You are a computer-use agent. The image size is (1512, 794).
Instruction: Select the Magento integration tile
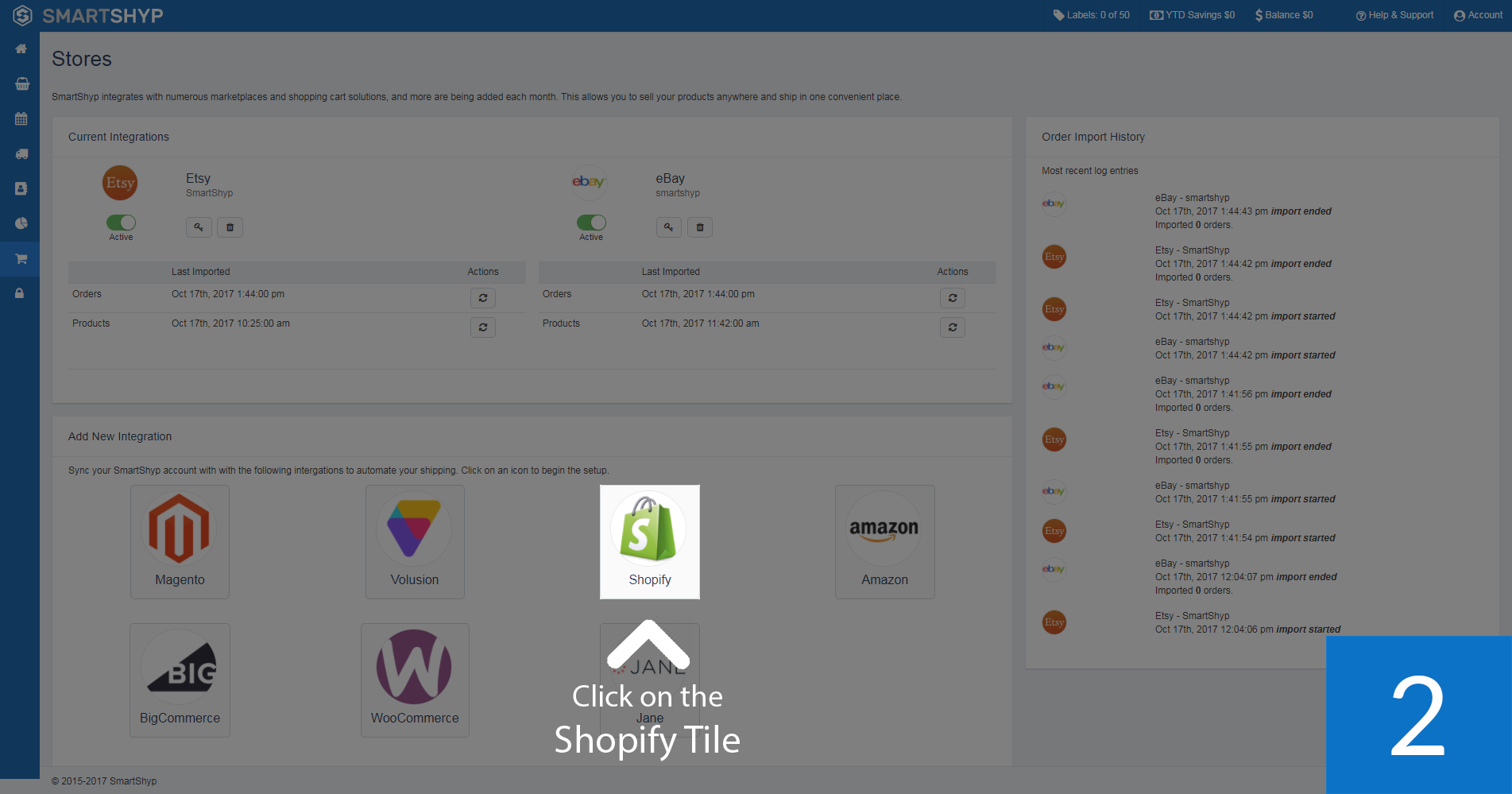[180, 542]
